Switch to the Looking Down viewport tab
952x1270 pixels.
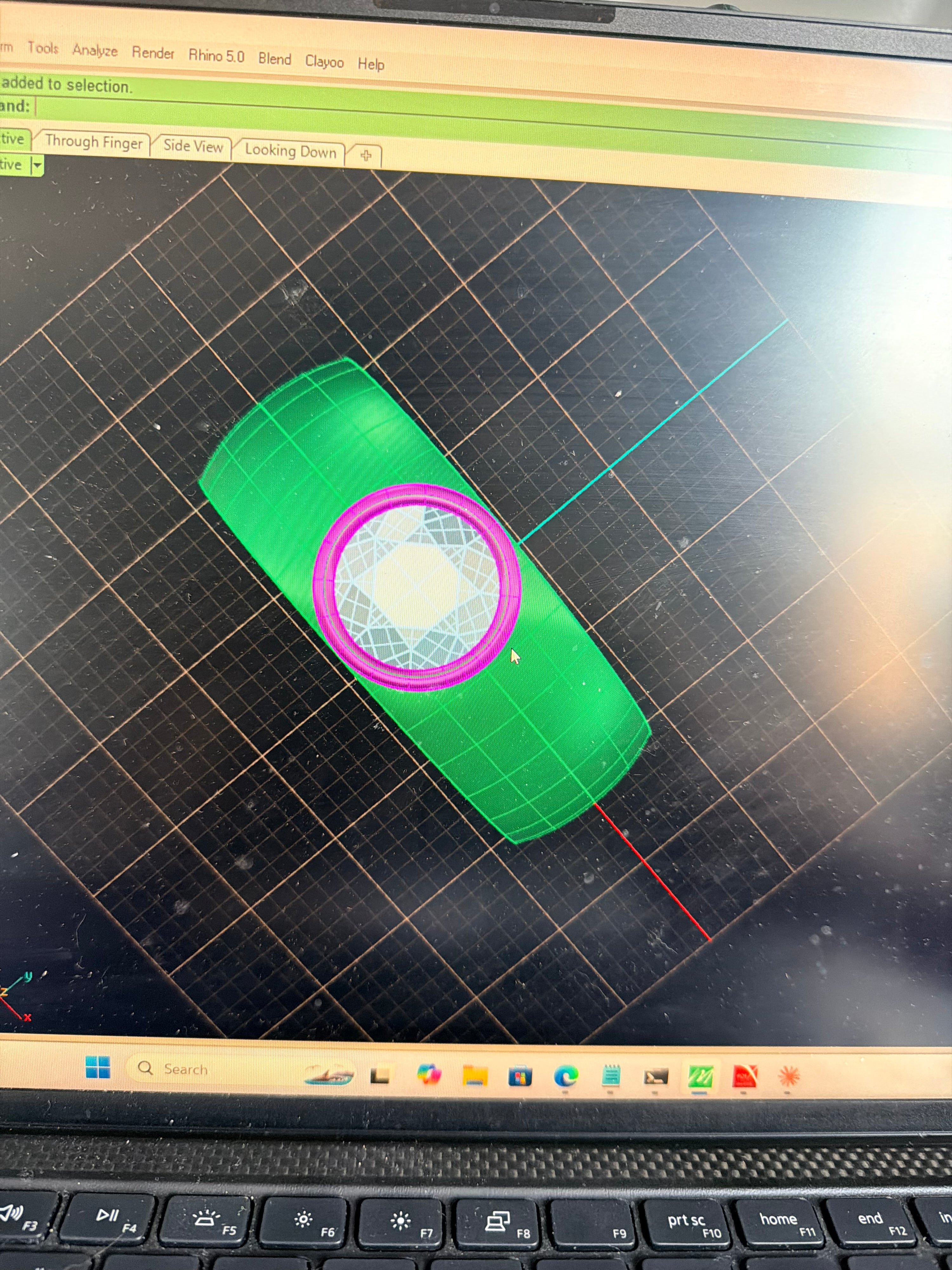pyautogui.click(x=290, y=151)
